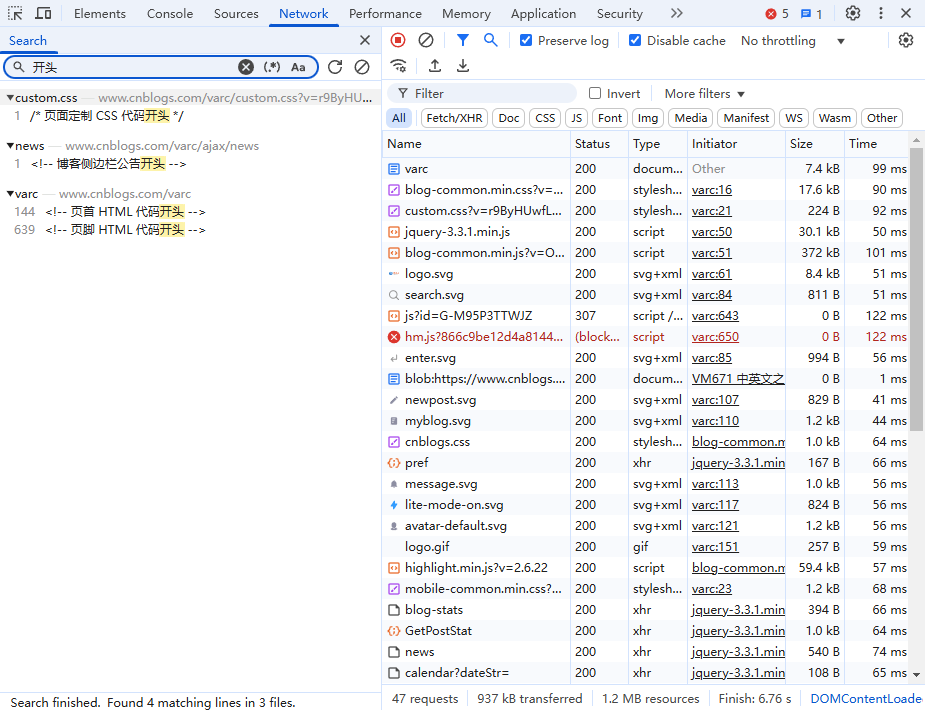Select the logo.svg request row
925x710 pixels.
646,274
